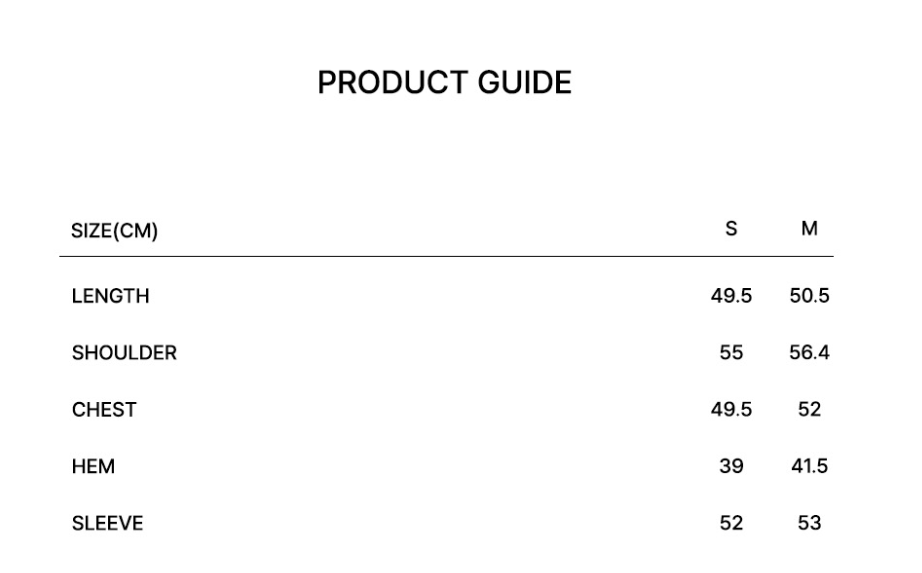Click the PRODUCT GUIDE heading

tap(444, 83)
